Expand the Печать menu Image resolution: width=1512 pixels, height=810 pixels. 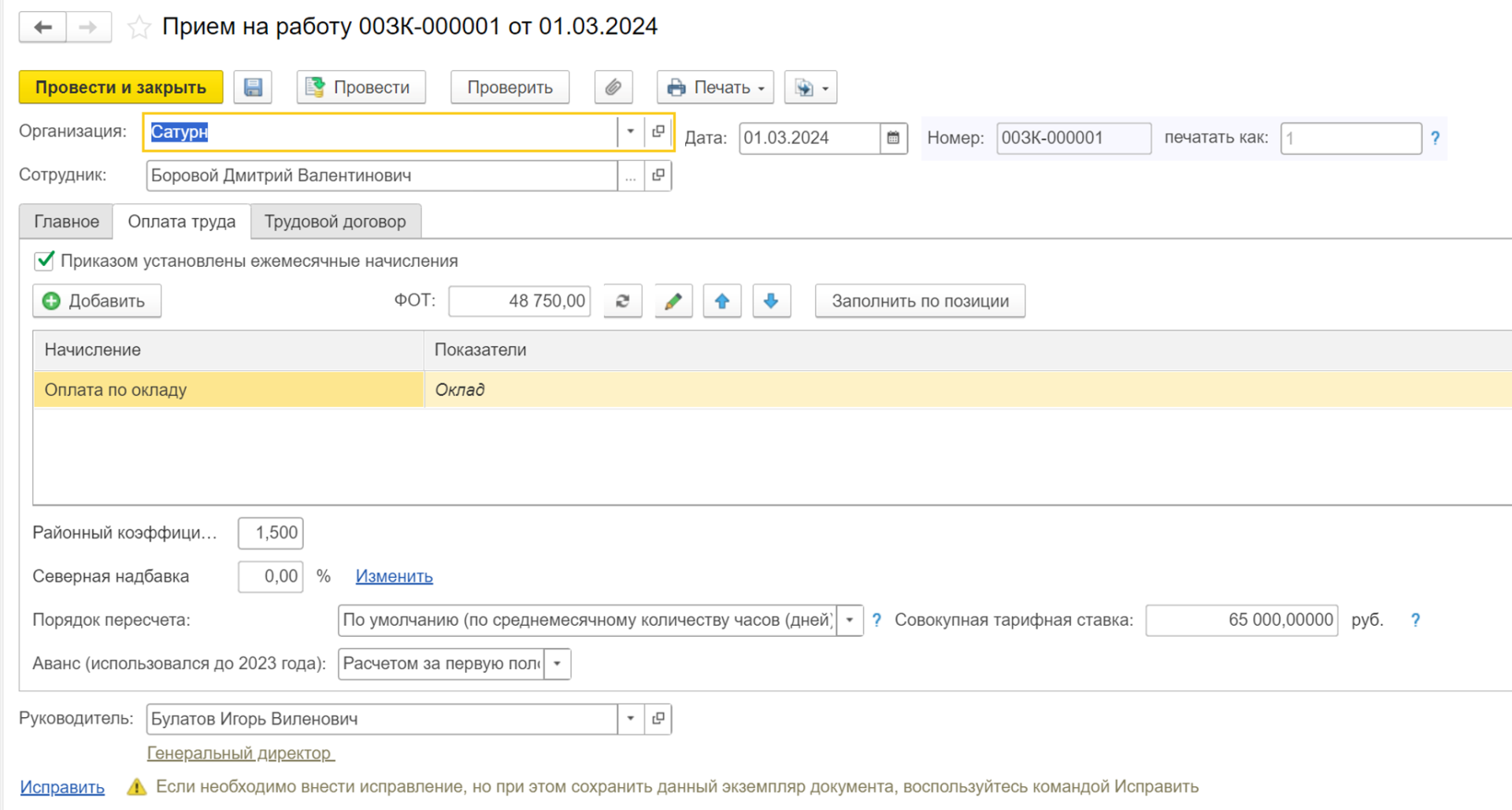[715, 87]
